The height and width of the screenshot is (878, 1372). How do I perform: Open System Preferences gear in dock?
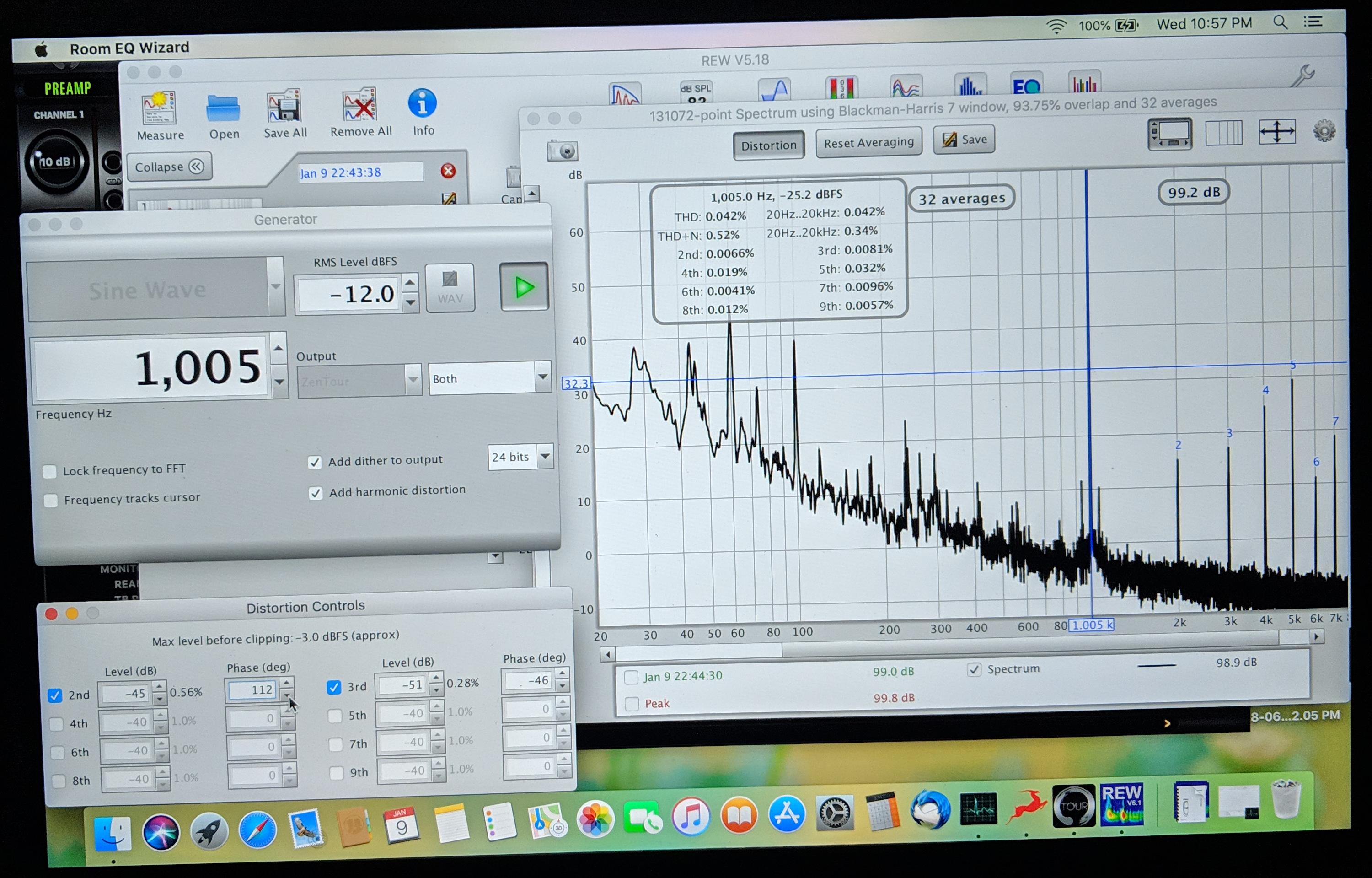coord(834,813)
